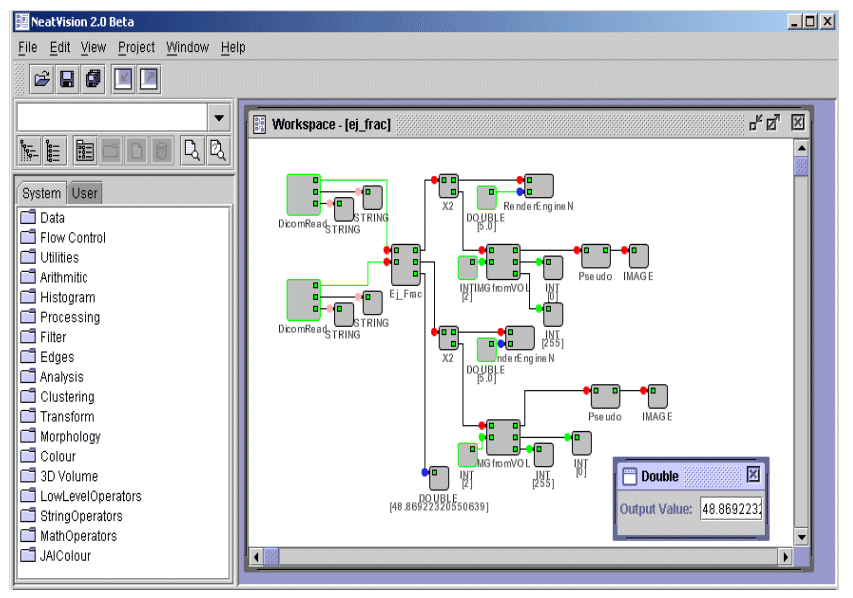The height and width of the screenshot is (598, 853).
Task: Switch to the User tab
Action: coord(85,193)
